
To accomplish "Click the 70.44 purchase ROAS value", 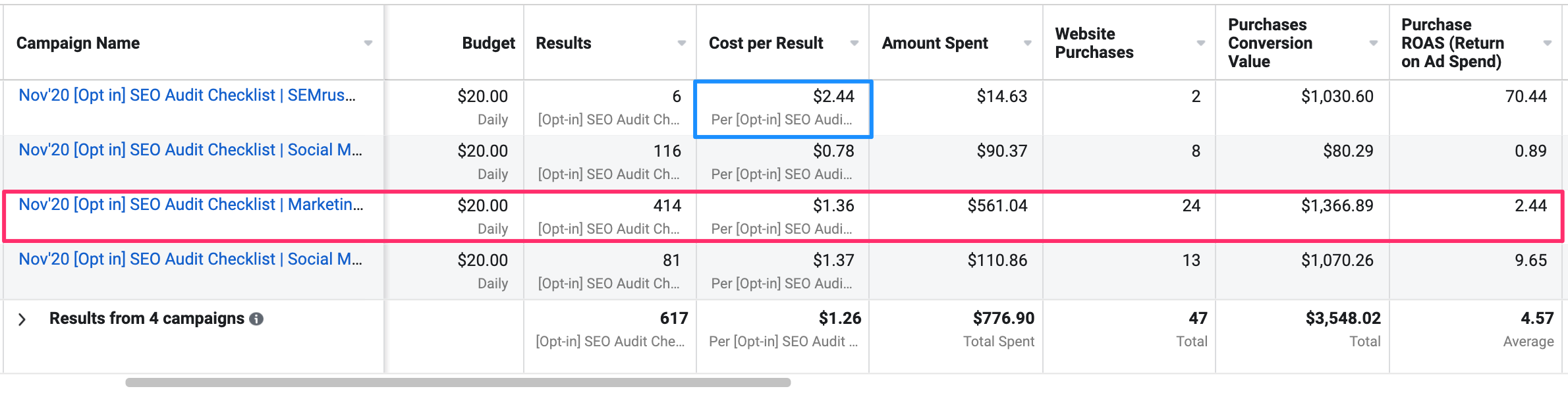I will click(1526, 97).
